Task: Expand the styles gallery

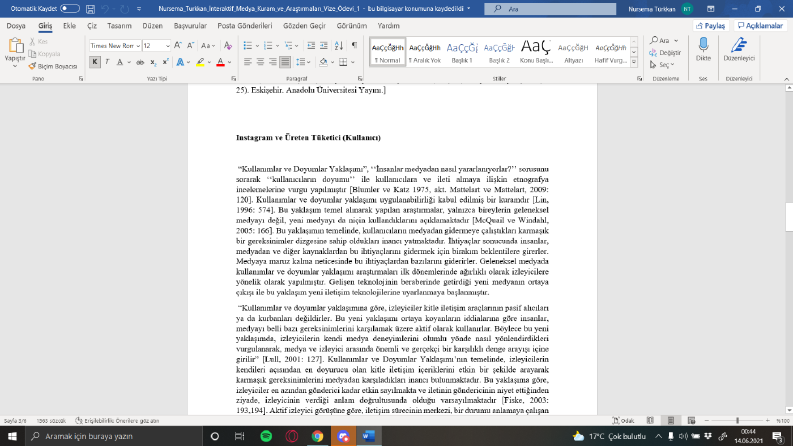Action: (x=634, y=62)
